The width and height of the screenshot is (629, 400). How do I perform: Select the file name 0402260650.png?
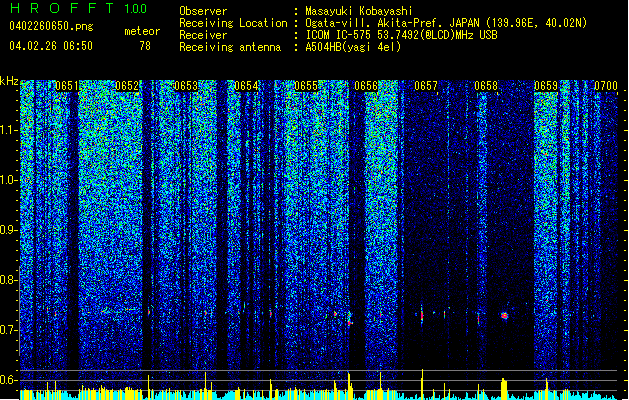tap(51, 26)
